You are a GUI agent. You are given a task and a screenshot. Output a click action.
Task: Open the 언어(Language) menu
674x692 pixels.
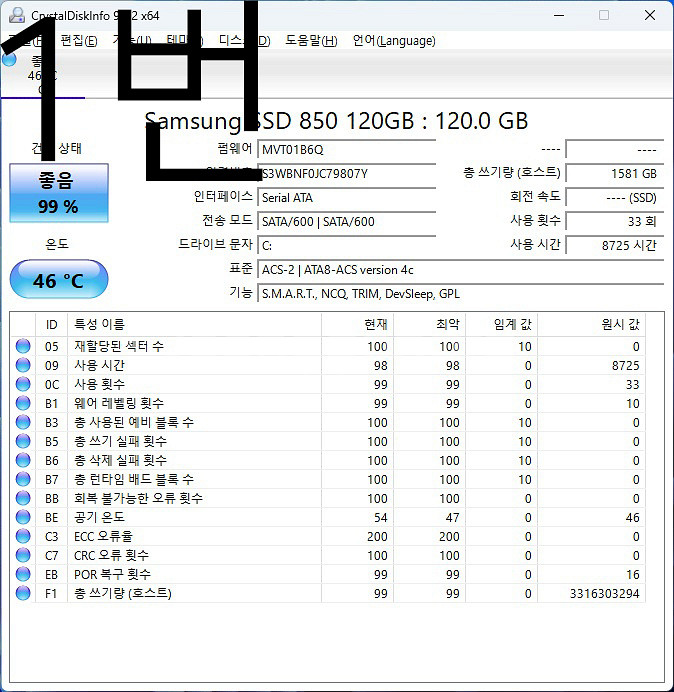(394, 41)
